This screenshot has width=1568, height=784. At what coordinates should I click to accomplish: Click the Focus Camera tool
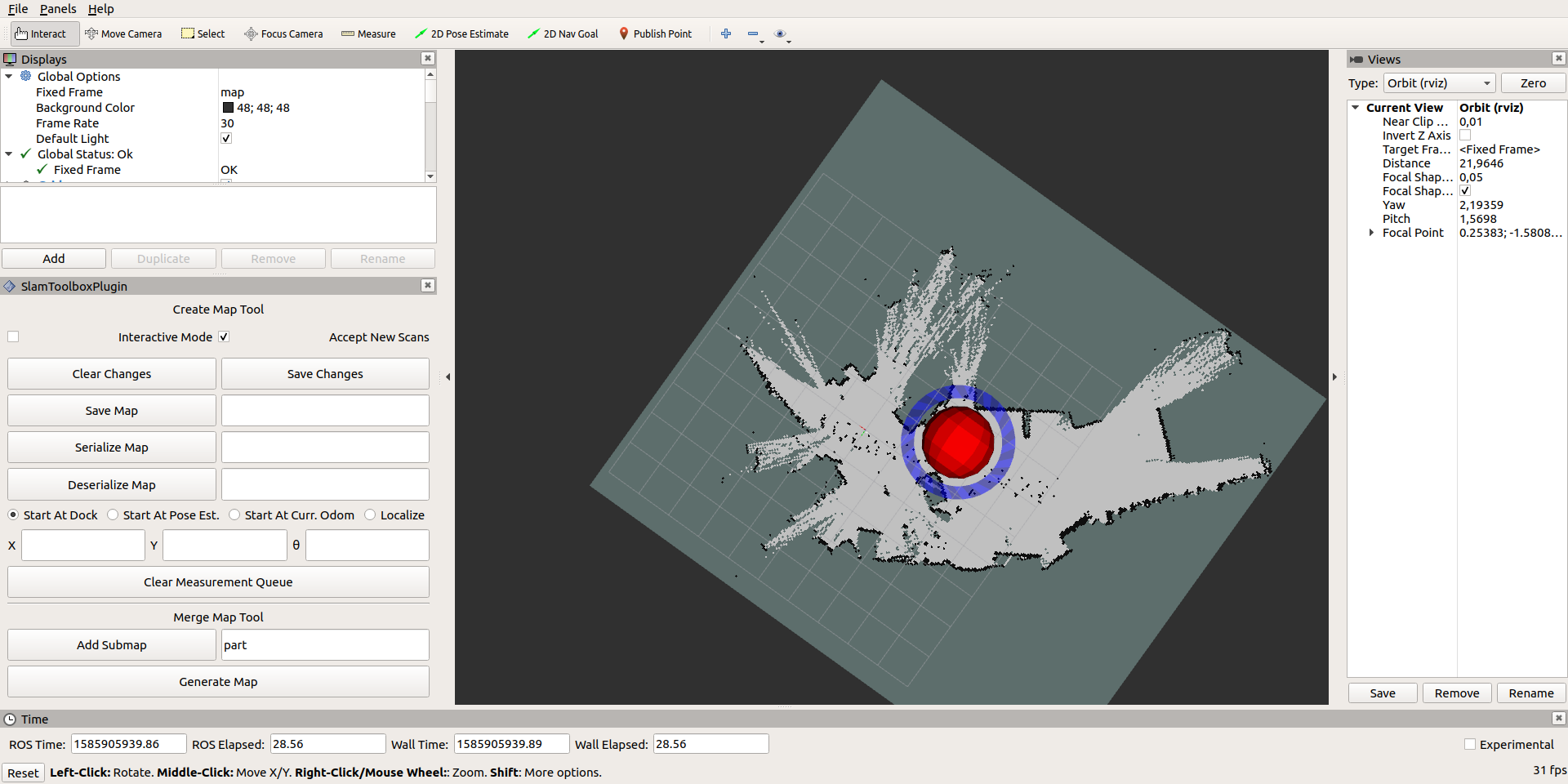point(283,33)
